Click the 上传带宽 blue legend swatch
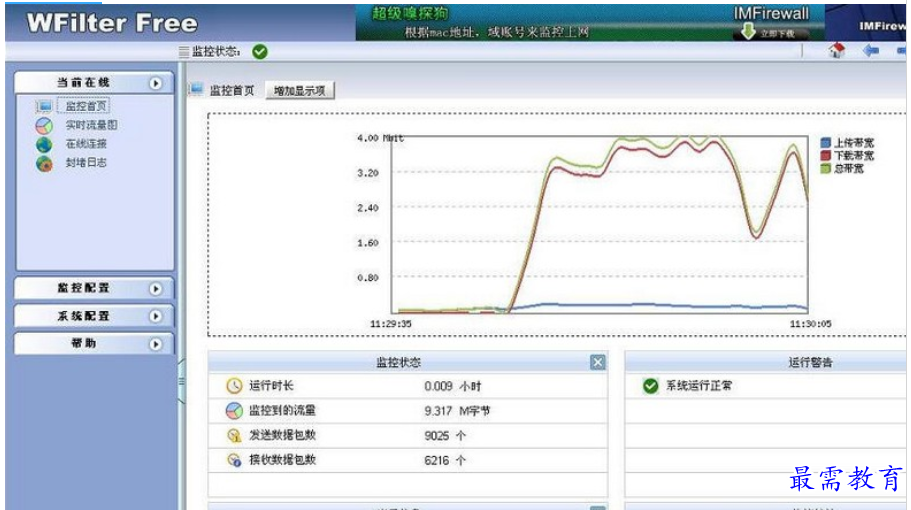 [826, 142]
